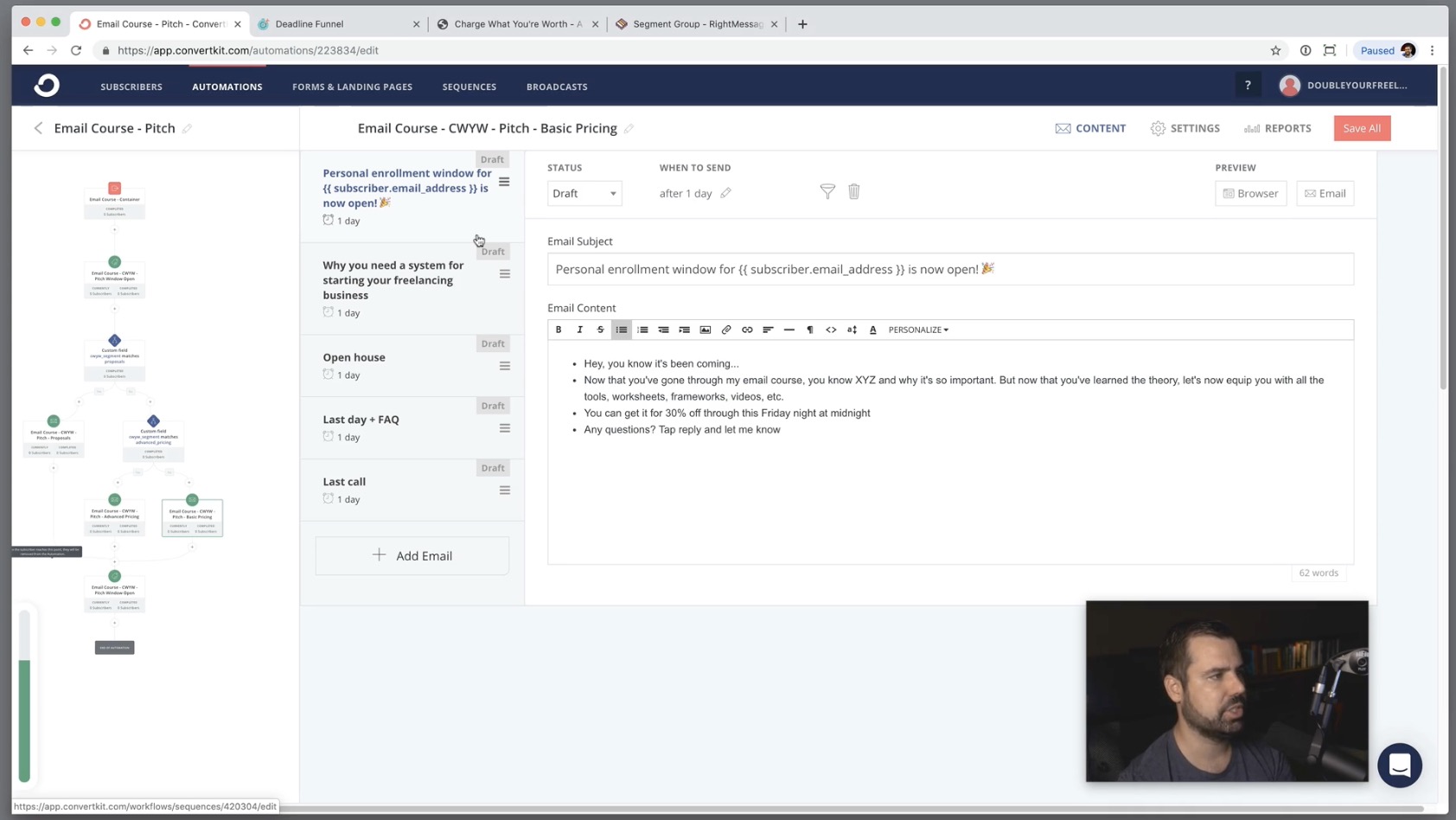Switch to the Settings tab
Viewport: 1456px width, 820px height.
[x=1185, y=128]
